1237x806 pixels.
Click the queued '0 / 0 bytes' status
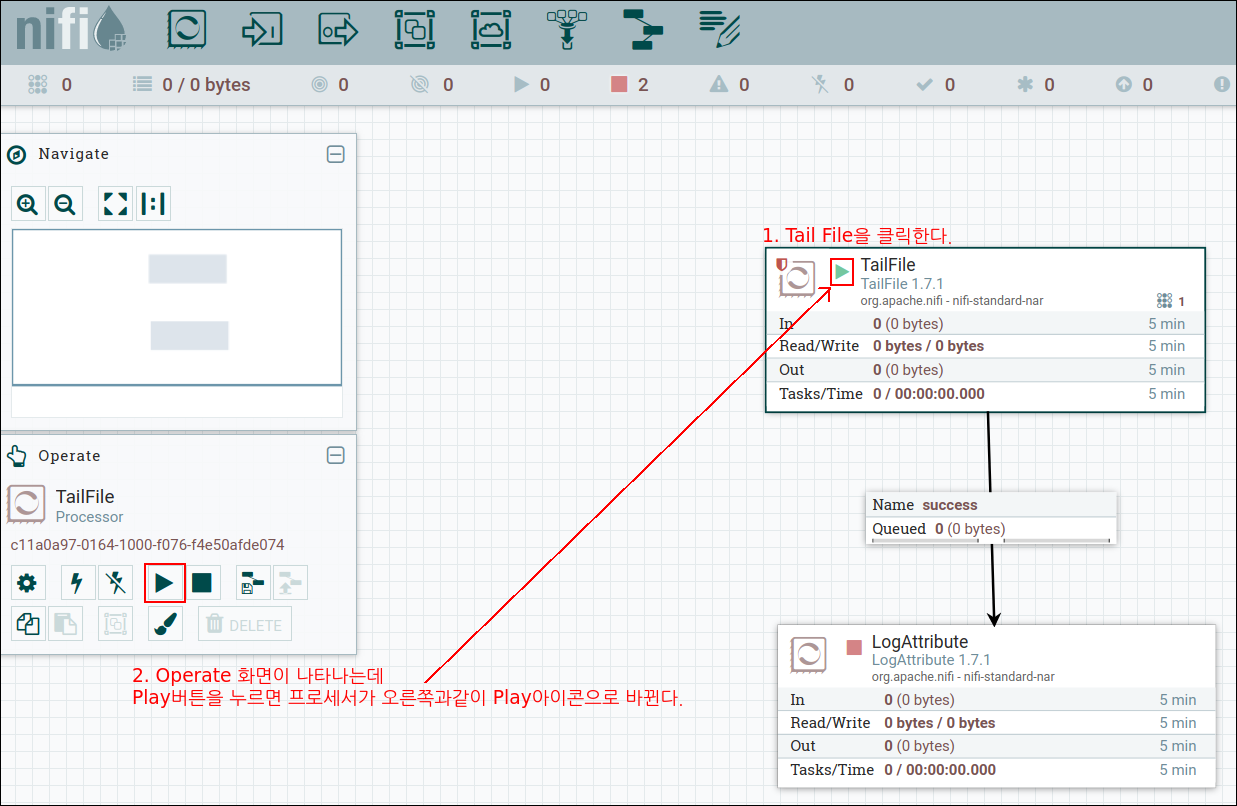[x=192, y=85]
